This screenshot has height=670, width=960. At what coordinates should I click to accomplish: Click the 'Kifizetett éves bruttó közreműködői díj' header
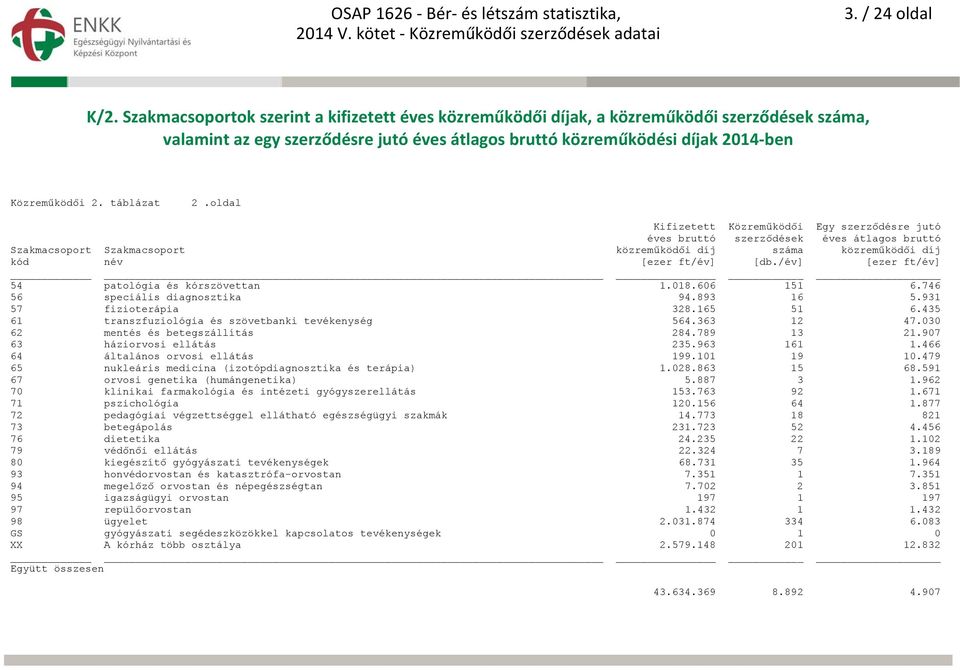(x=666, y=244)
